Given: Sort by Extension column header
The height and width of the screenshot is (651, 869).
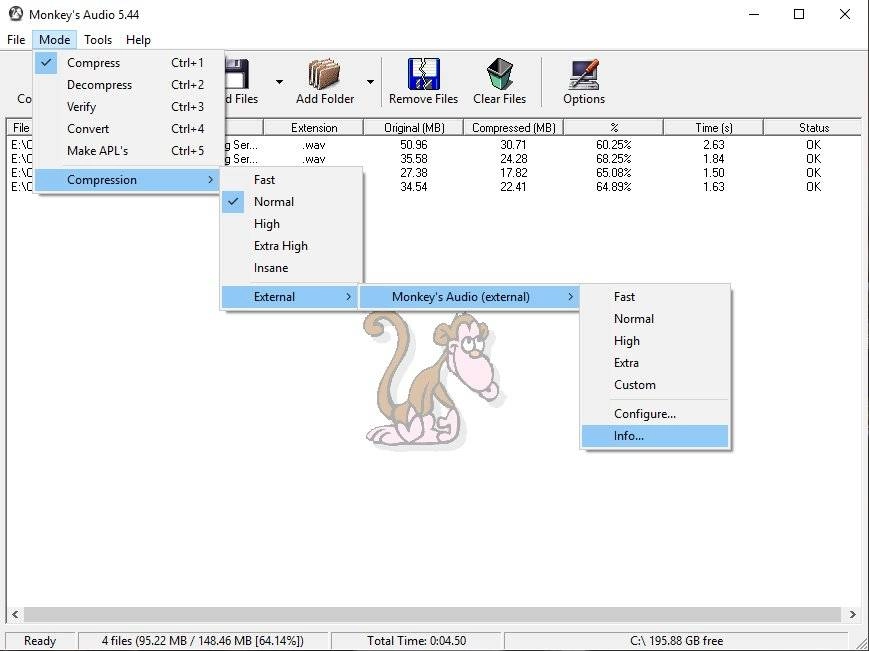Looking at the screenshot, I should point(314,127).
